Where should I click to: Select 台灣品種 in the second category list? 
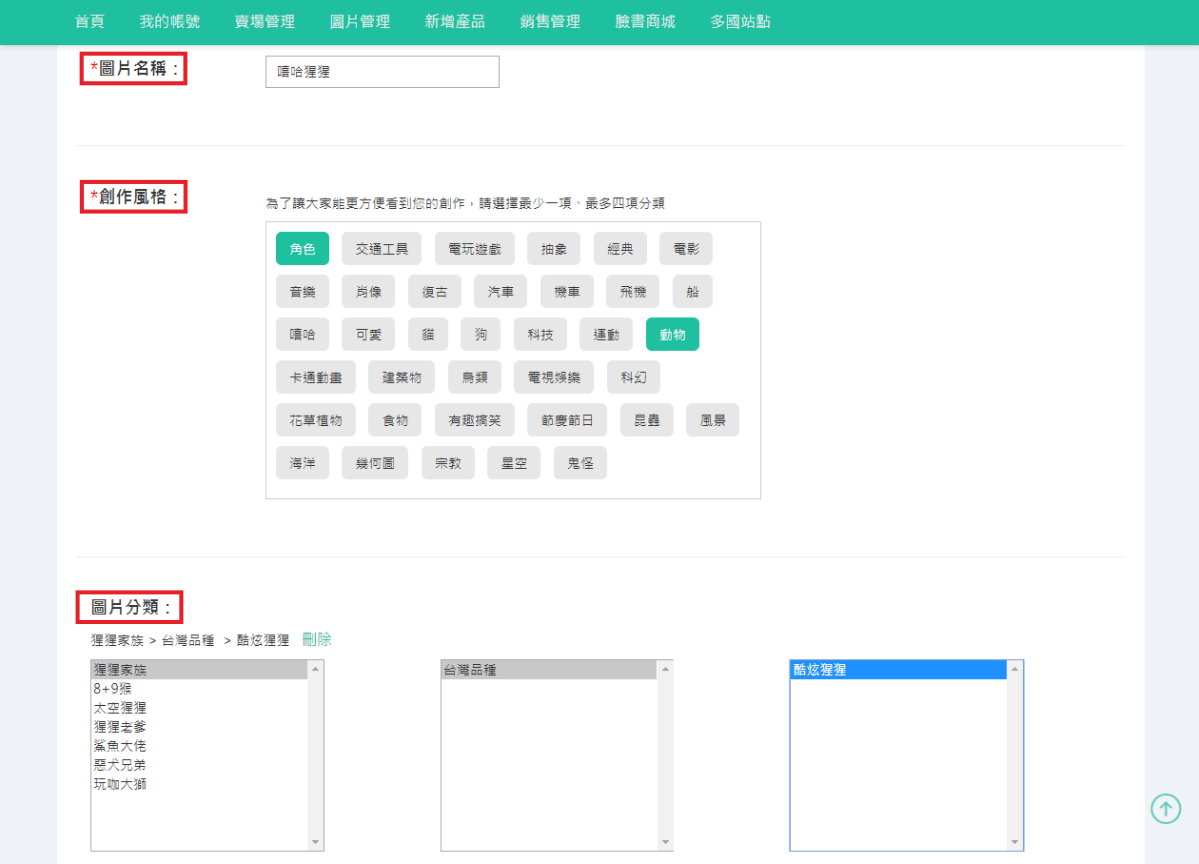[470, 670]
